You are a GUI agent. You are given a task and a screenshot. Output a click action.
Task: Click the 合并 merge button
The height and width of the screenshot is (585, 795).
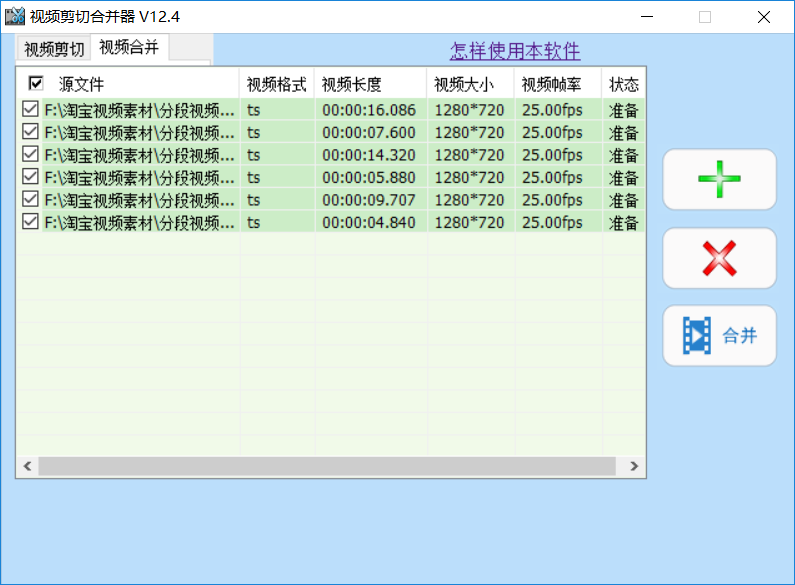tap(719, 336)
